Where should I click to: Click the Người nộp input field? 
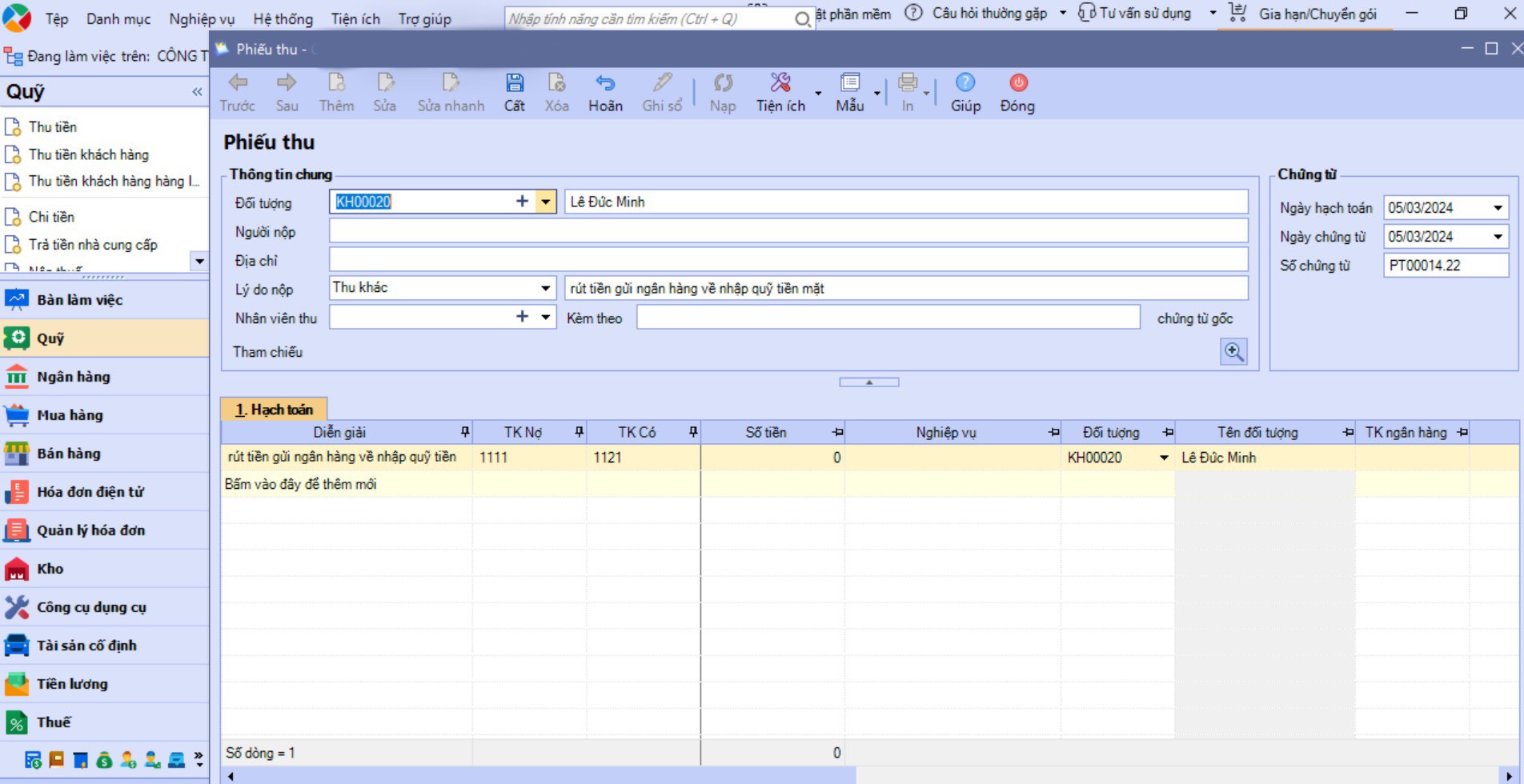click(788, 232)
